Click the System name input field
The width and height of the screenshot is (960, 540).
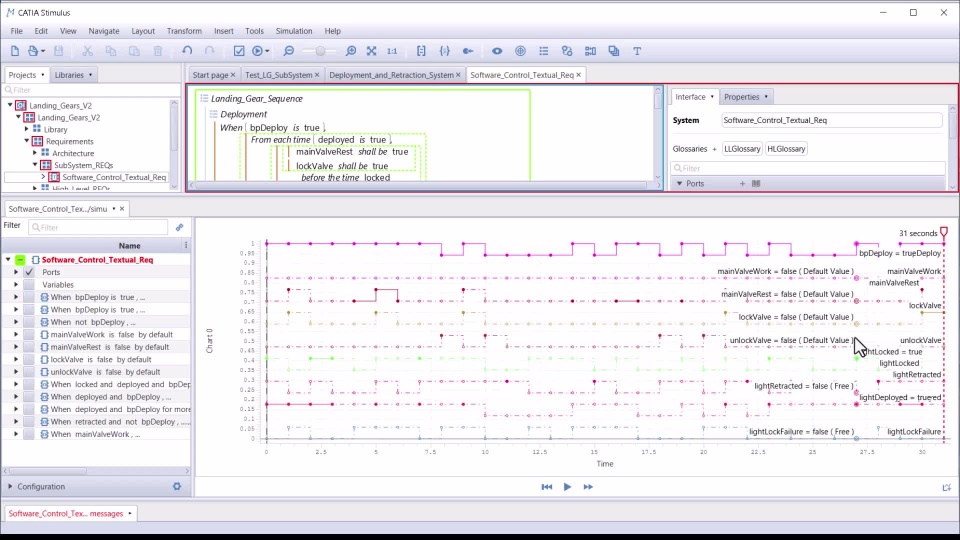pos(831,120)
